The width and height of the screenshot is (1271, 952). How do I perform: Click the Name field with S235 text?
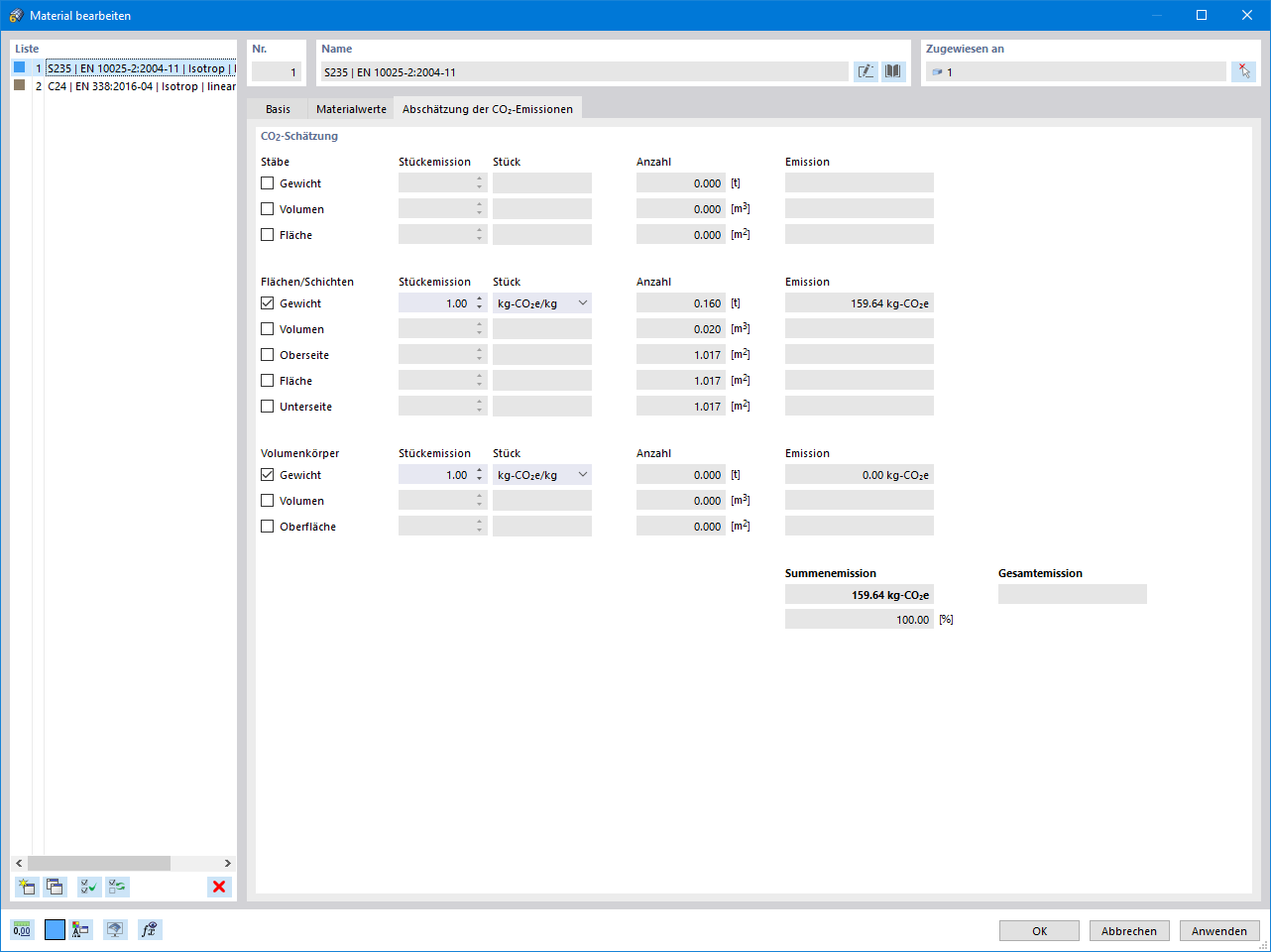click(584, 71)
